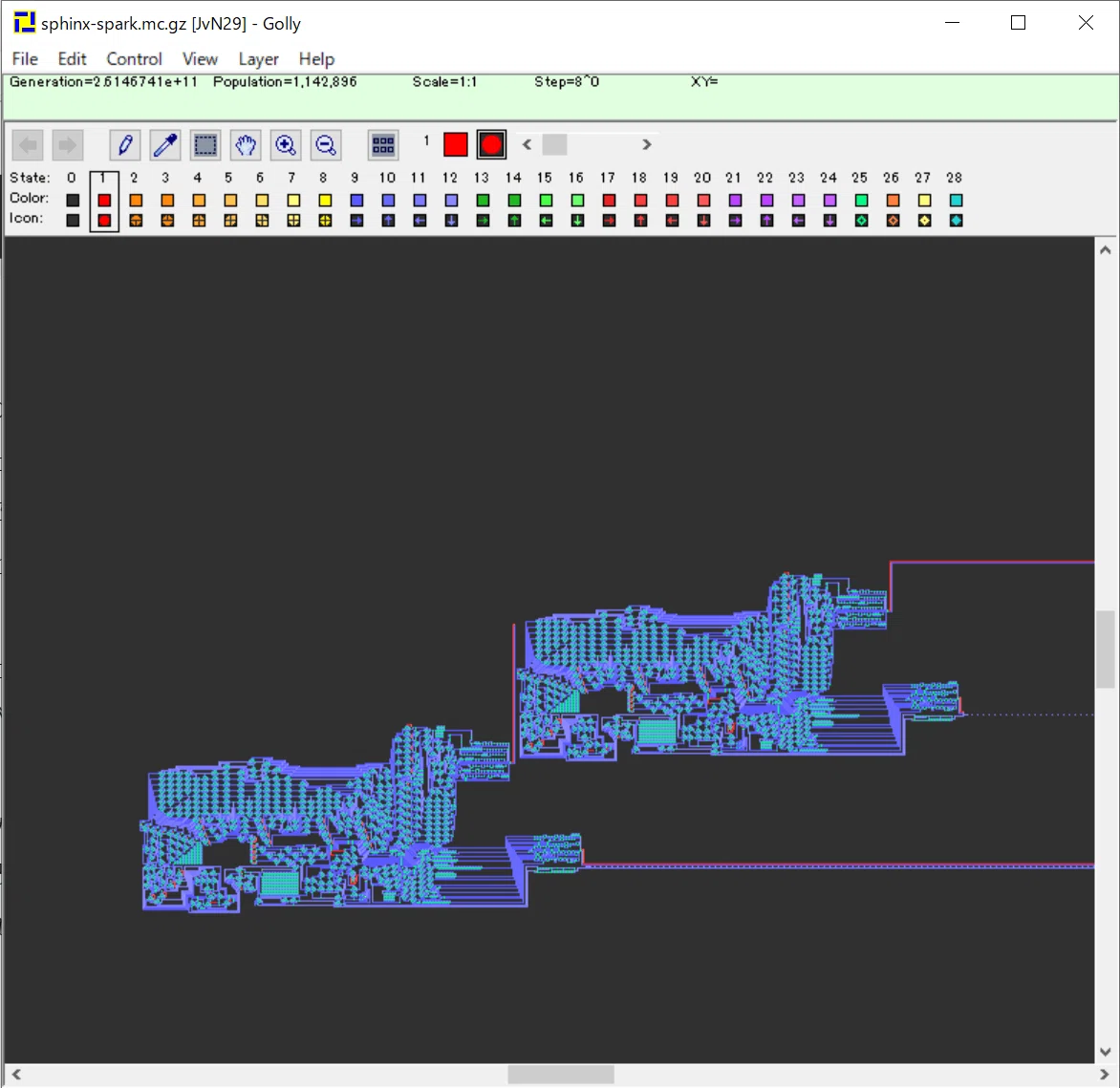Viewport: 1120px width, 1088px height.
Task: Pick the state 21 purple color swatch
Action: pyautogui.click(x=735, y=200)
